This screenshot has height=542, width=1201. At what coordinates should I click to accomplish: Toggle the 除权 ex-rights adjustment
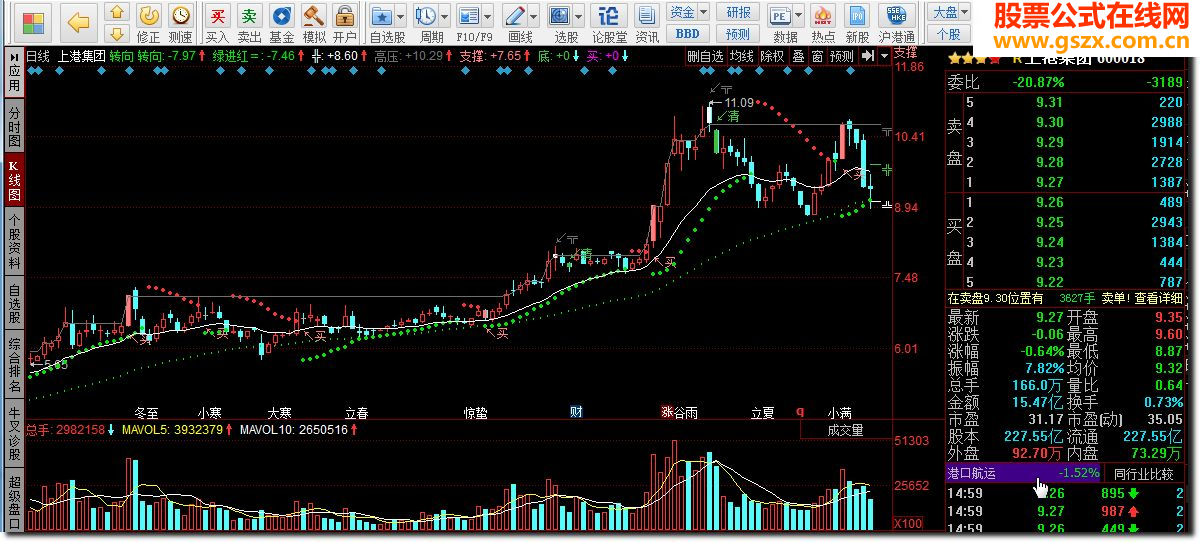click(773, 56)
